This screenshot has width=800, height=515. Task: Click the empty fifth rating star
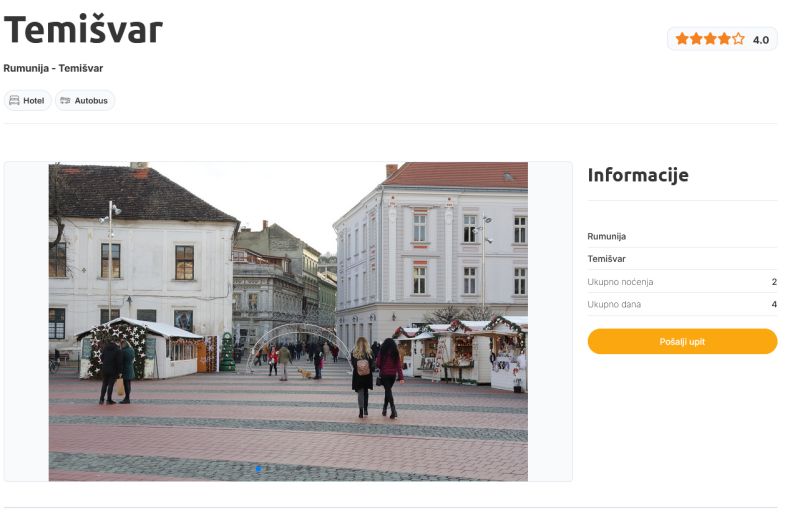pyautogui.click(x=738, y=39)
